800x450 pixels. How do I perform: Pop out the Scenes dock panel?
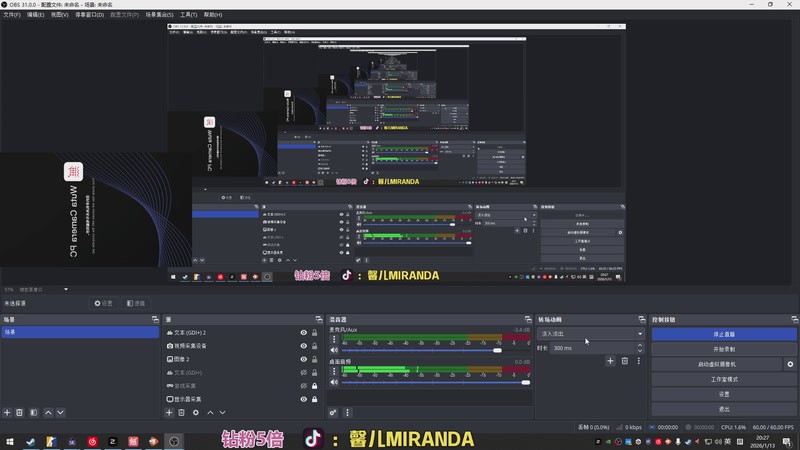tap(155, 319)
